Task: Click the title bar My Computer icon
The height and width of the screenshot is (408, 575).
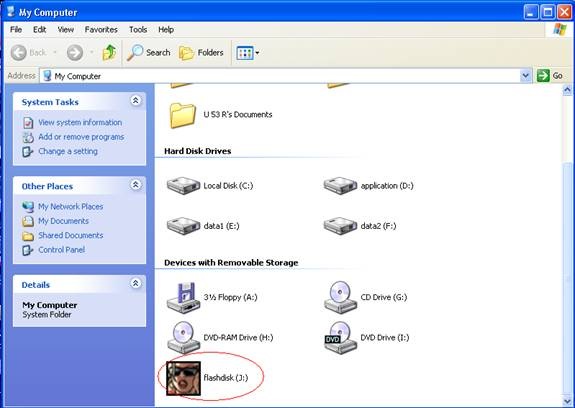Action: [11, 12]
